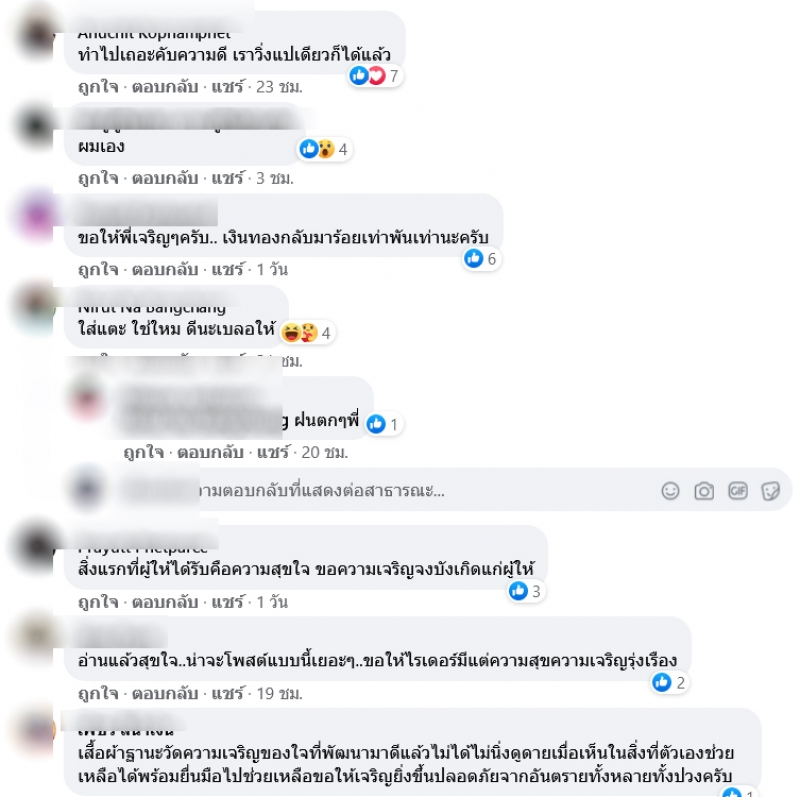
Task: View wow reactions on ผมเอง comment
Action: pos(327,149)
